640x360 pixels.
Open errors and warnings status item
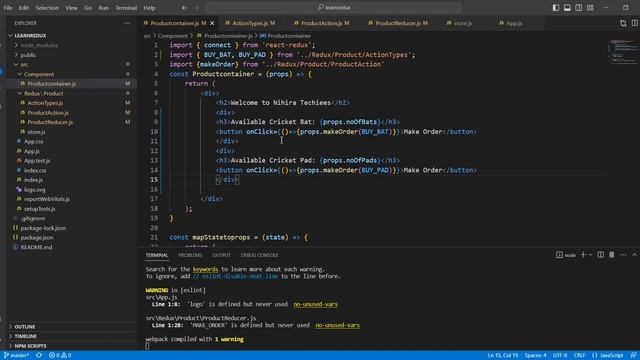point(60,356)
